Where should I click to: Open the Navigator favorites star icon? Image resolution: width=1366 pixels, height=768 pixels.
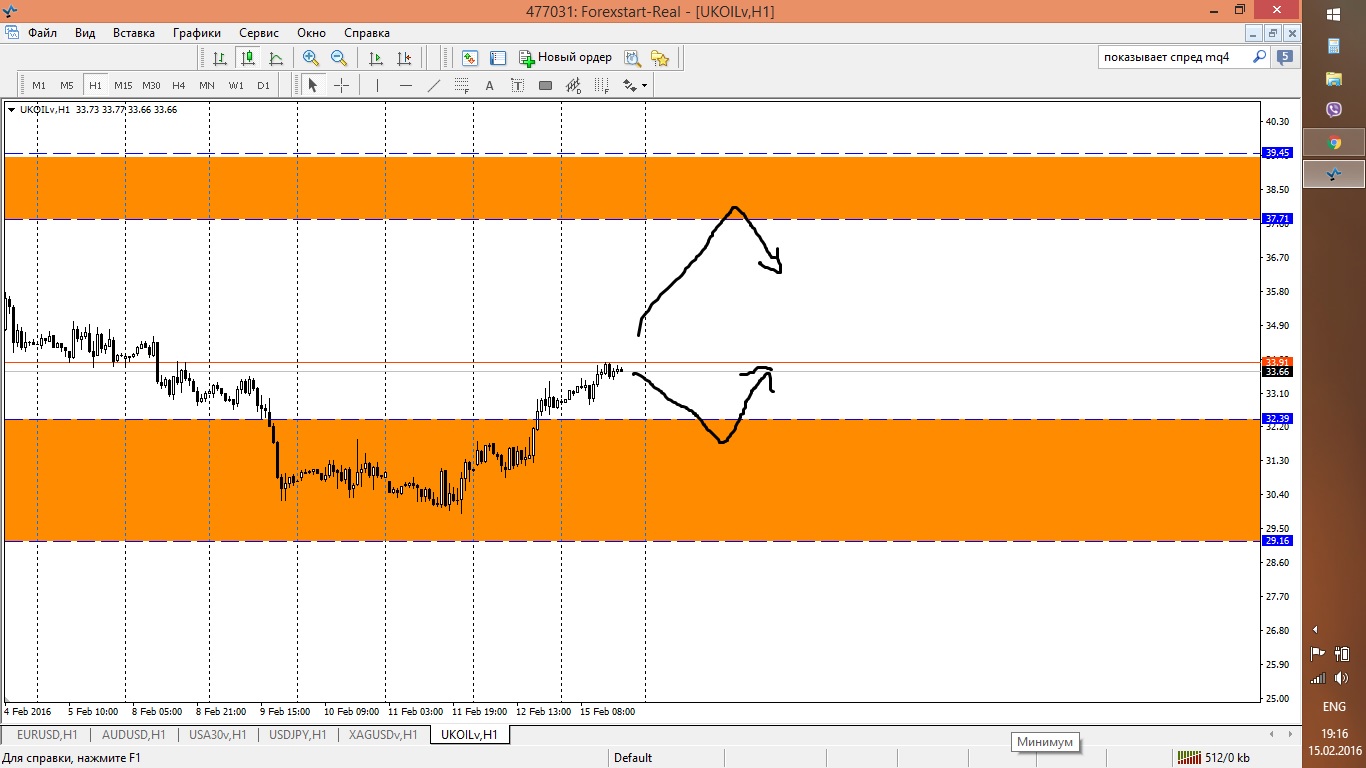click(x=660, y=58)
